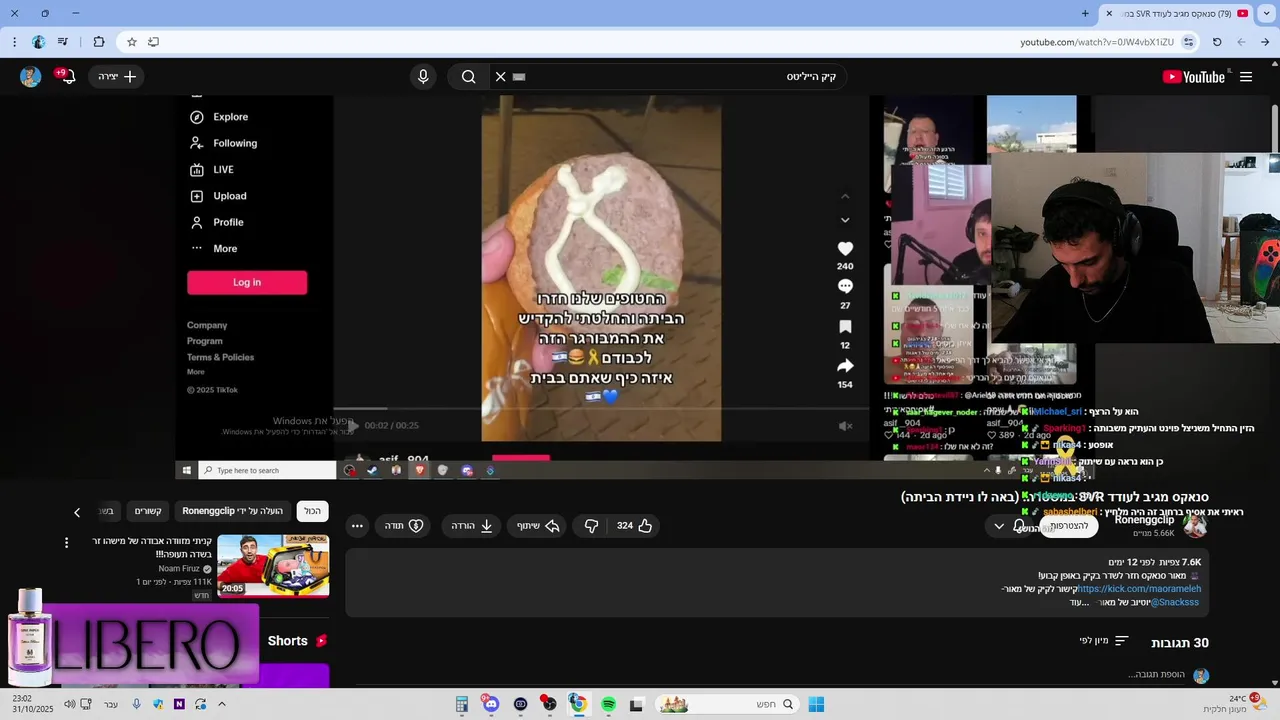Open the Noam Firuz recommended video thumbnail
The image size is (1280, 720).
(273, 566)
